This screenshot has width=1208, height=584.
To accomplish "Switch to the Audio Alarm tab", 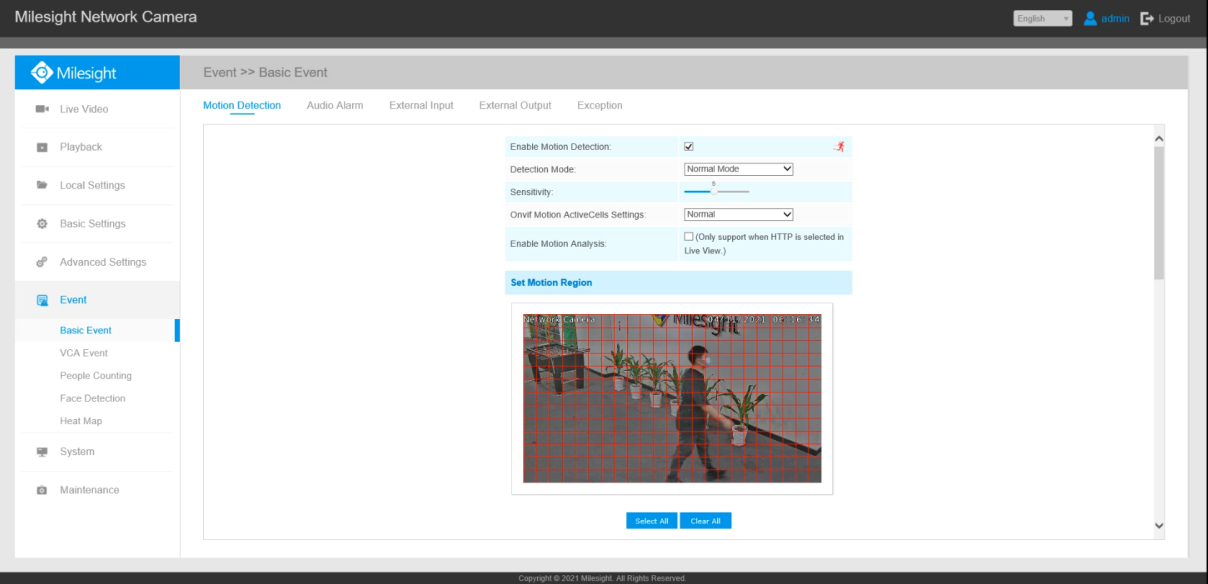I will (x=335, y=105).
